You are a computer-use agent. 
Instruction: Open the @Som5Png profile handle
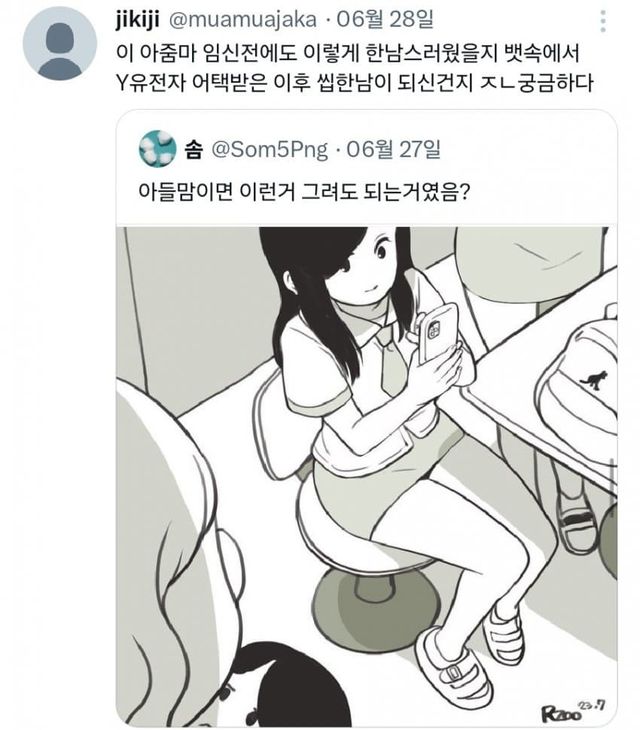click(269, 149)
